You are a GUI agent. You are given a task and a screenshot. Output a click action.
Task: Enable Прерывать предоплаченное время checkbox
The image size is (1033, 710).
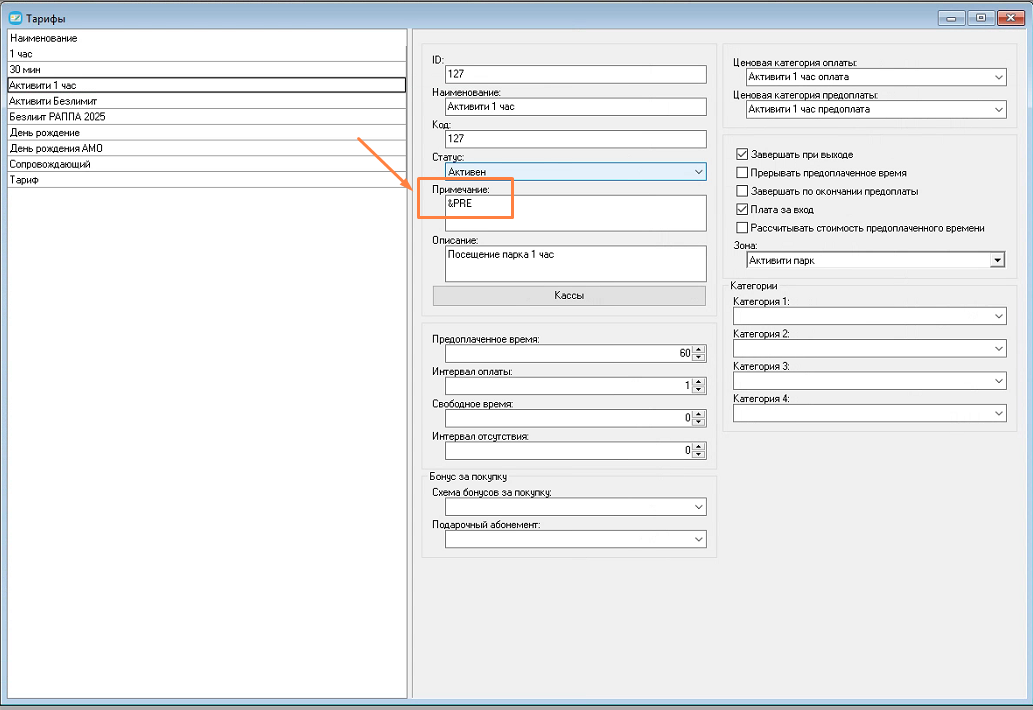(742, 173)
